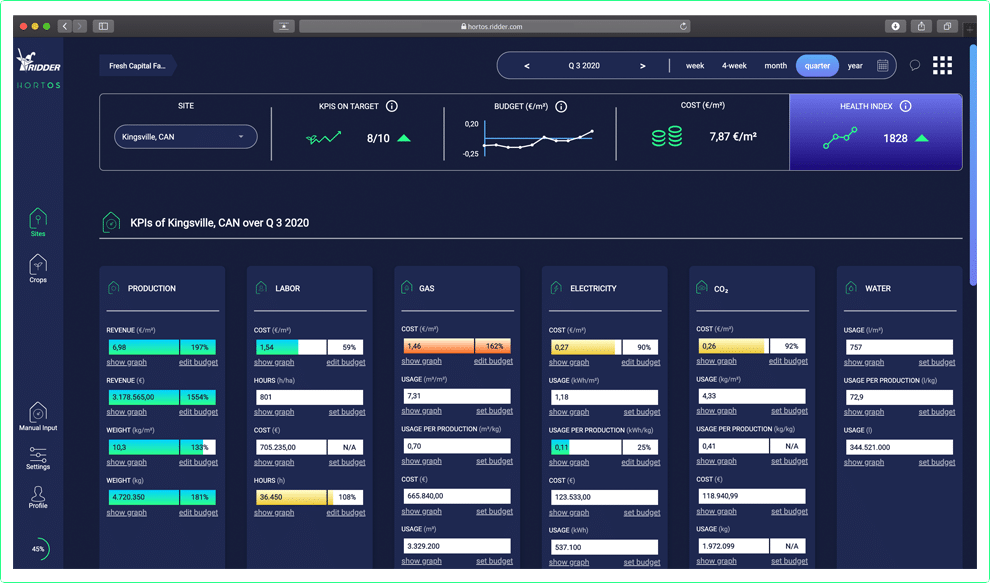Switch period to 4-week

pyautogui.click(x=734, y=66)
